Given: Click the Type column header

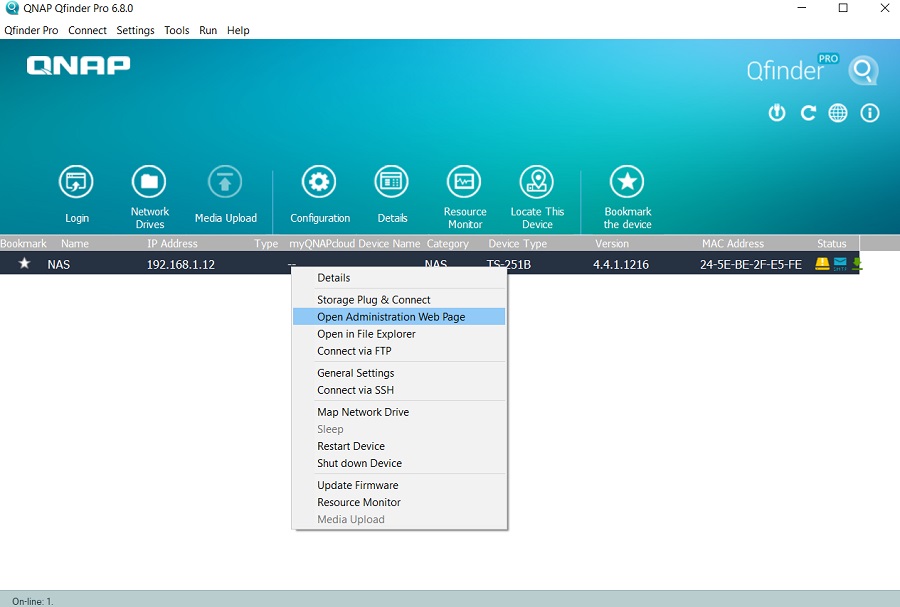Looking at the screenshot, I should coord(266,243).
